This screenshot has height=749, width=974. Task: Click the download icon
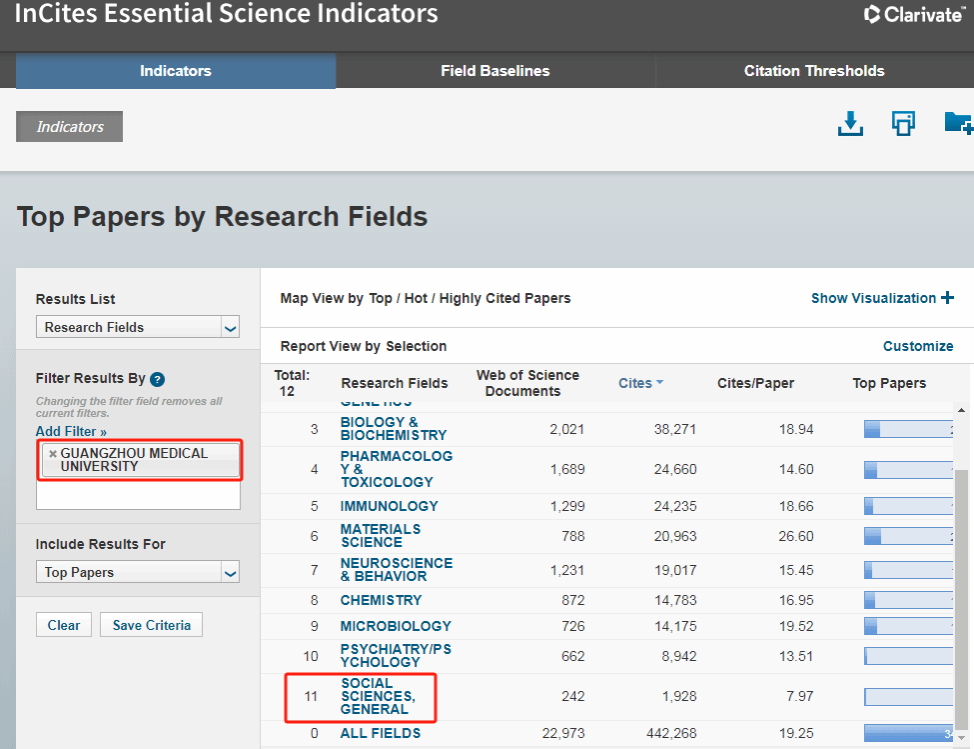pyautogui.click(x=850, y=124)
